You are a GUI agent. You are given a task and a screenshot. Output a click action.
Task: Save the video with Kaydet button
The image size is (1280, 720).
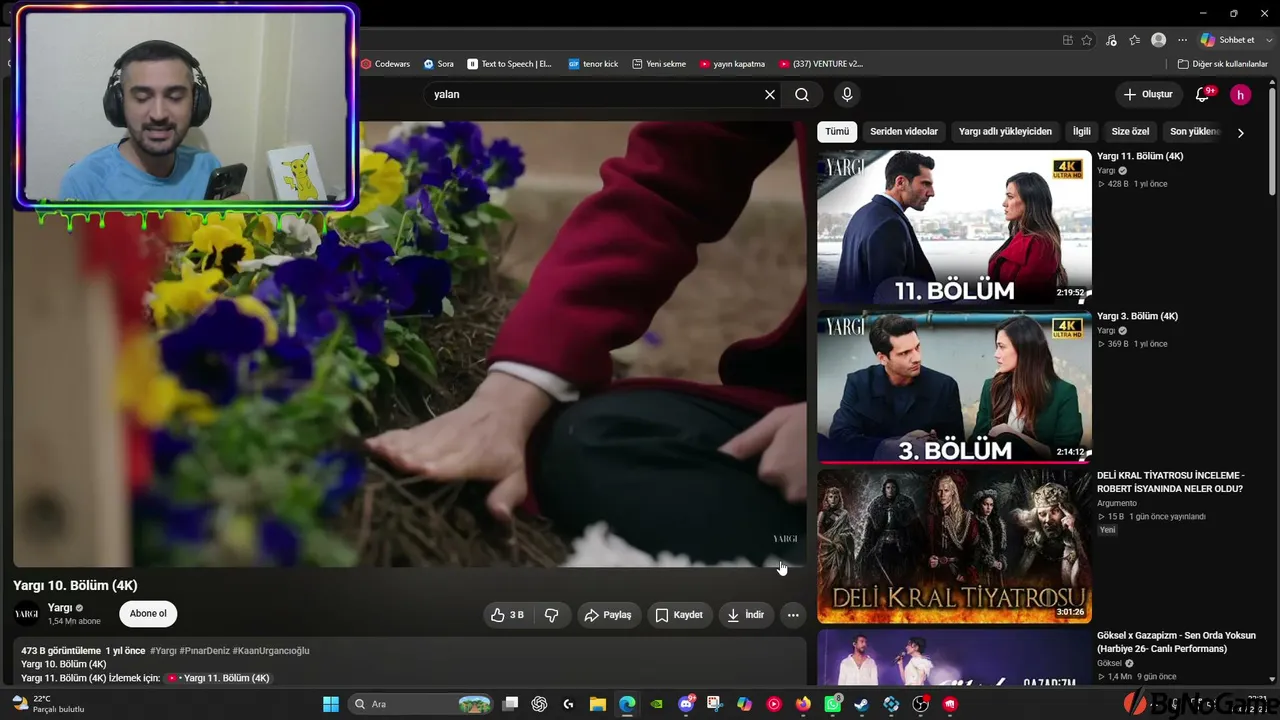[x=679, y=615]
